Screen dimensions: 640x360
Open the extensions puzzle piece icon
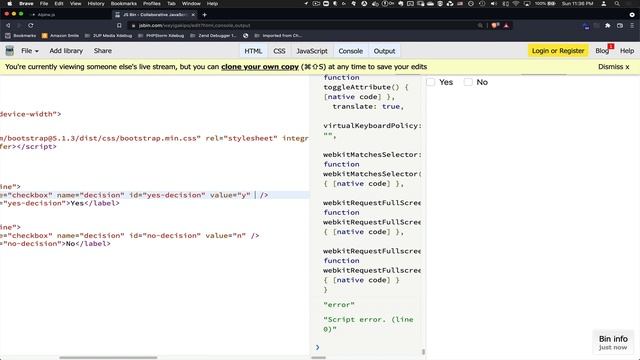click(608, 25)
